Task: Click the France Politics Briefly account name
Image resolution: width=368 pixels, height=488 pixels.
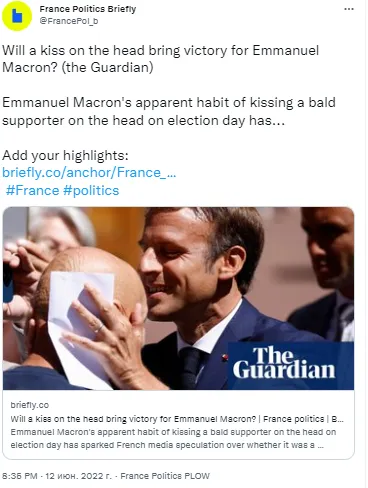Action: click(88, 9)
